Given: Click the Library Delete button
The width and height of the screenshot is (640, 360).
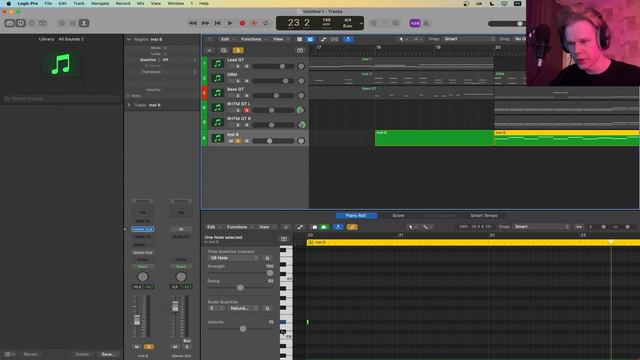Looking at the screenshot, I should (x=82, y=354).
